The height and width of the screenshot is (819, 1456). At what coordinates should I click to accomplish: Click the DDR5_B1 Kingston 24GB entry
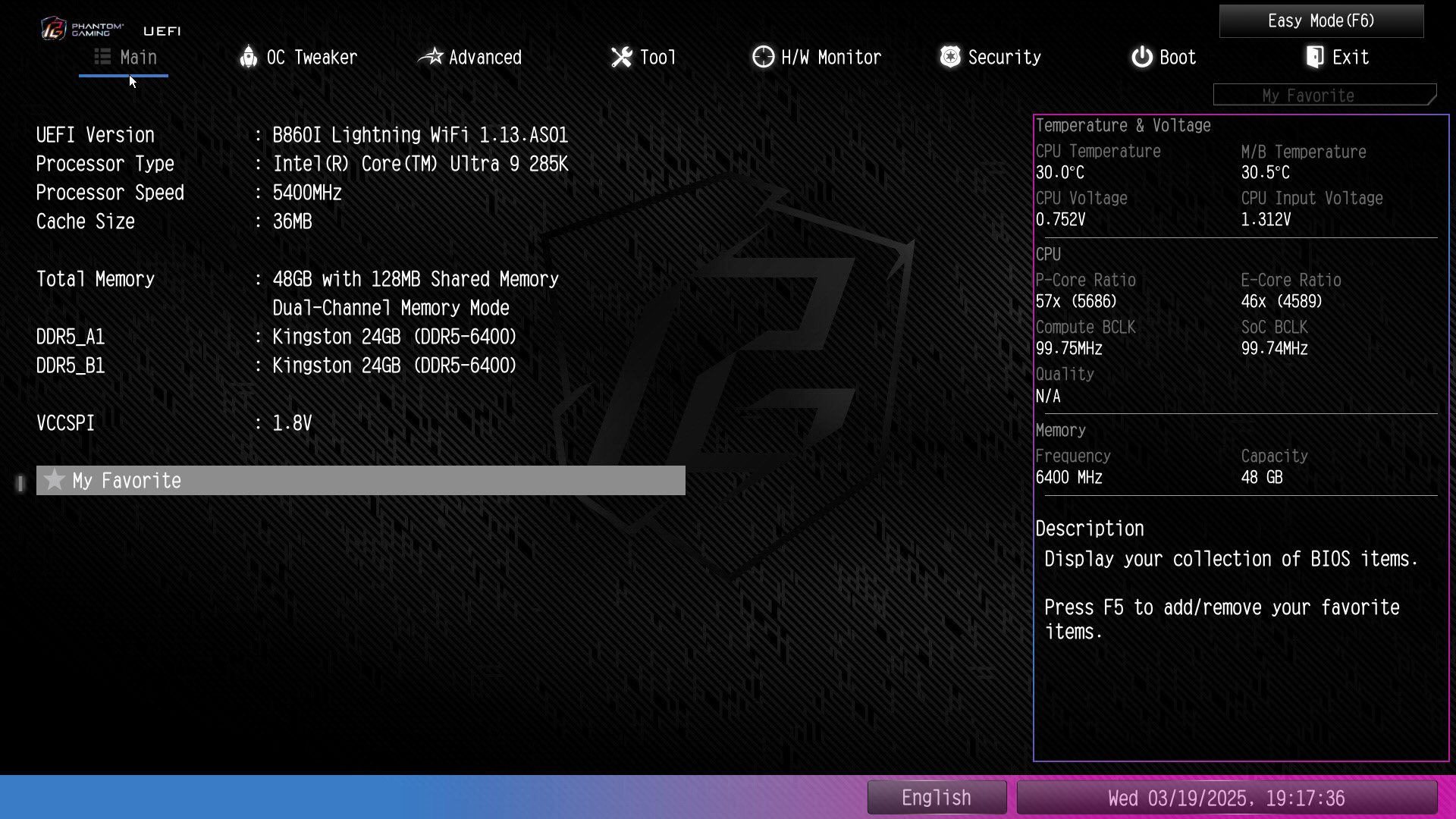coord(394,366)
